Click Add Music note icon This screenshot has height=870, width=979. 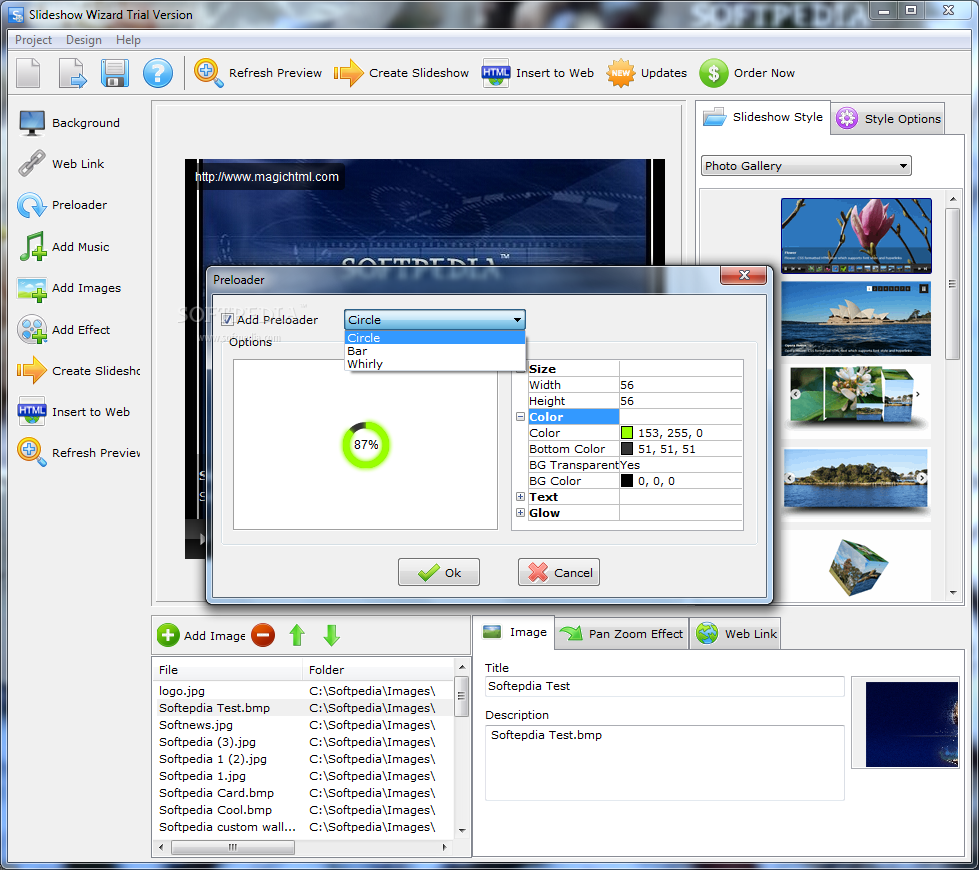pos(32,247)
